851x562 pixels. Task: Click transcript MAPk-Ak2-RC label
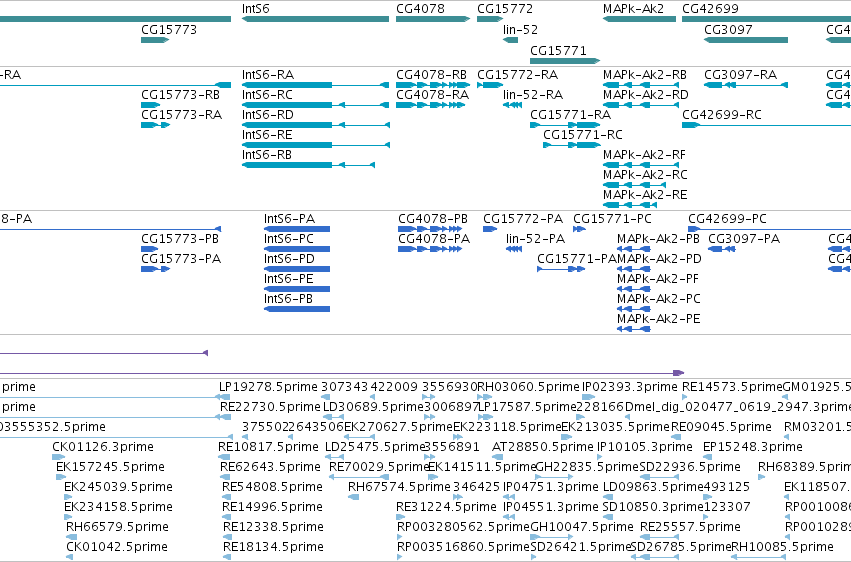point(645,175)
